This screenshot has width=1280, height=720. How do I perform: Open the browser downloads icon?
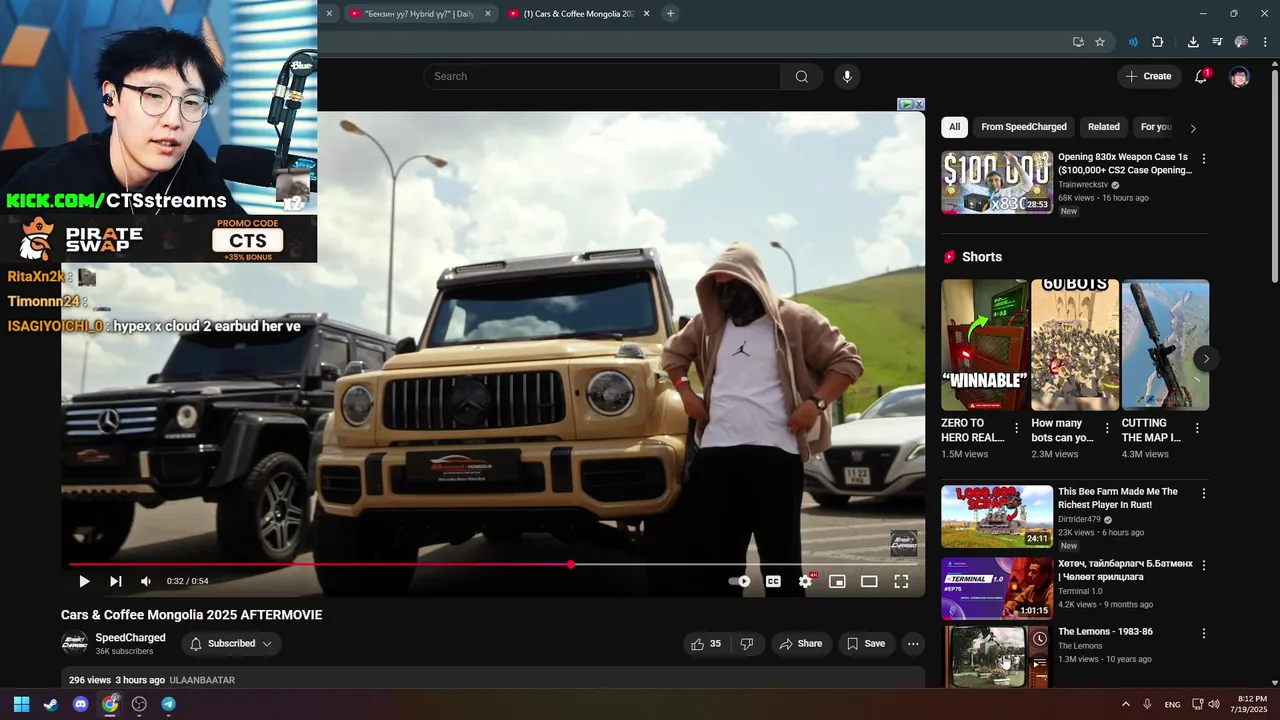coord(1193,42)
